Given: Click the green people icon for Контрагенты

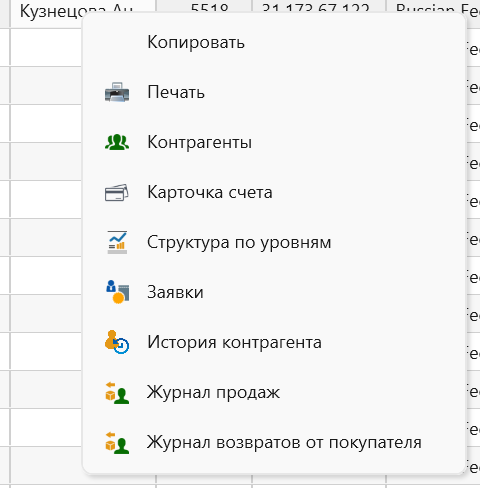Looking at the screenshot, I should [117, 142].
